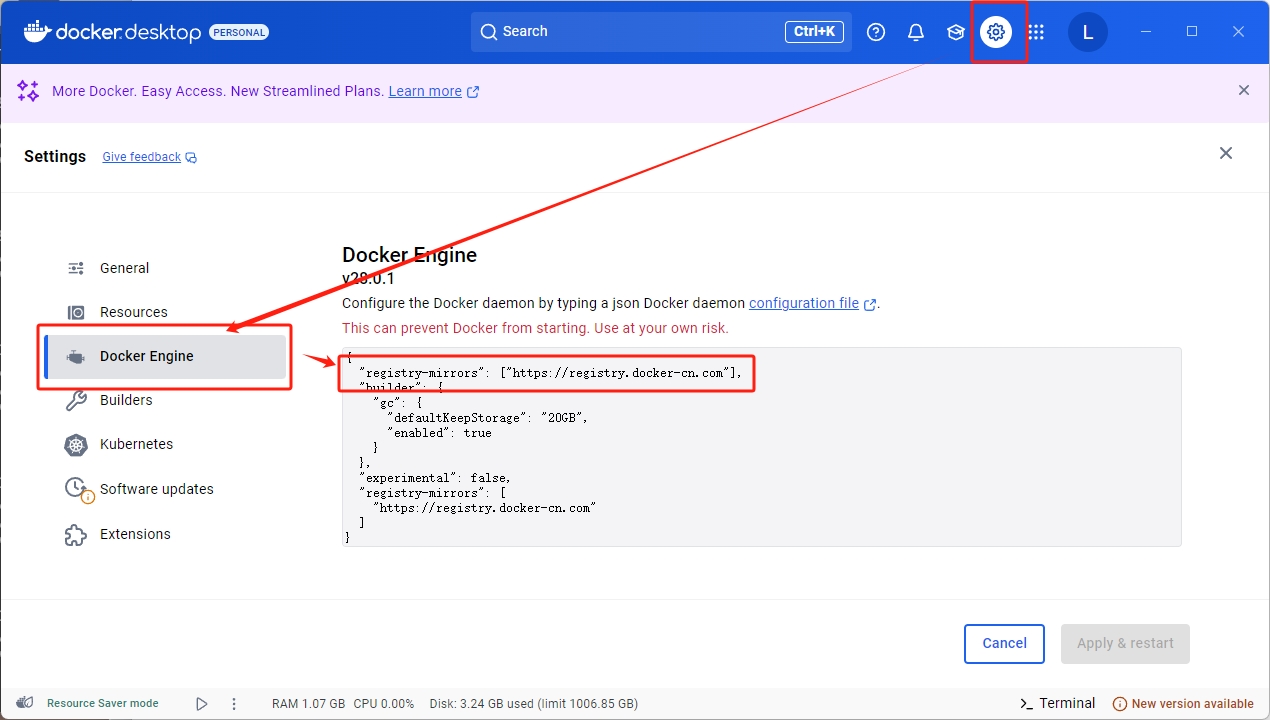Viewport: 1270px width, 720px height.
Task: Click the RAM 1.07 GB status readout
Action: (x=308, y=704)
